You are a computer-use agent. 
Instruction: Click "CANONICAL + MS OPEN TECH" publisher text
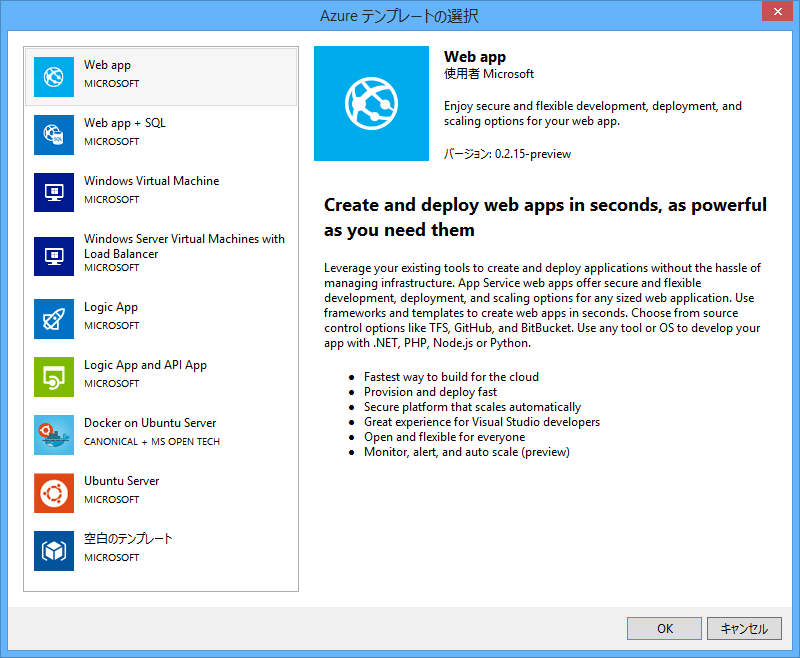152,442
